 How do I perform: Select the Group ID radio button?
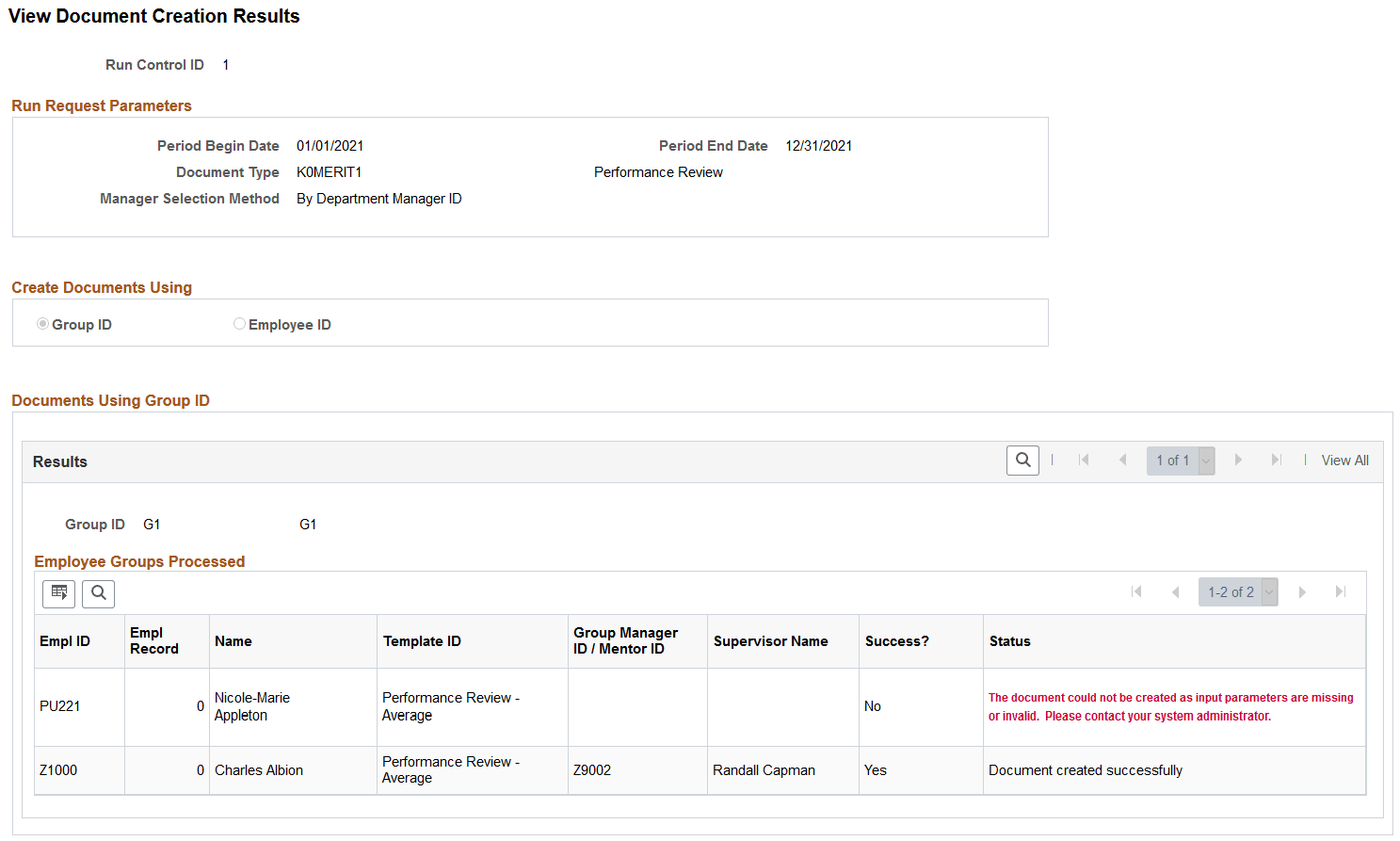click(x=42, y=323)
